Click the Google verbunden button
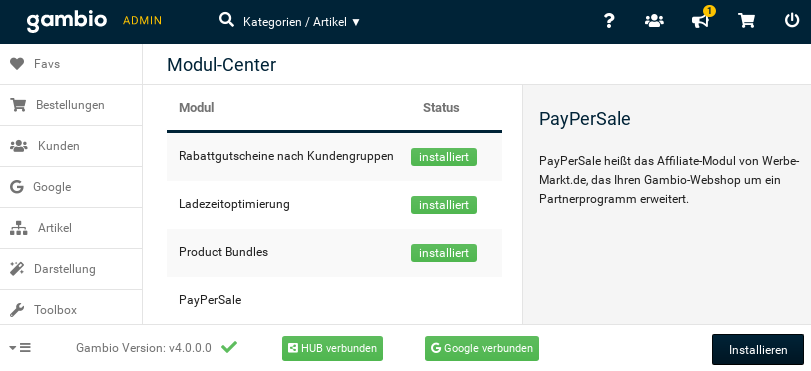The image size is (811, 371). [x=482, y=348]
